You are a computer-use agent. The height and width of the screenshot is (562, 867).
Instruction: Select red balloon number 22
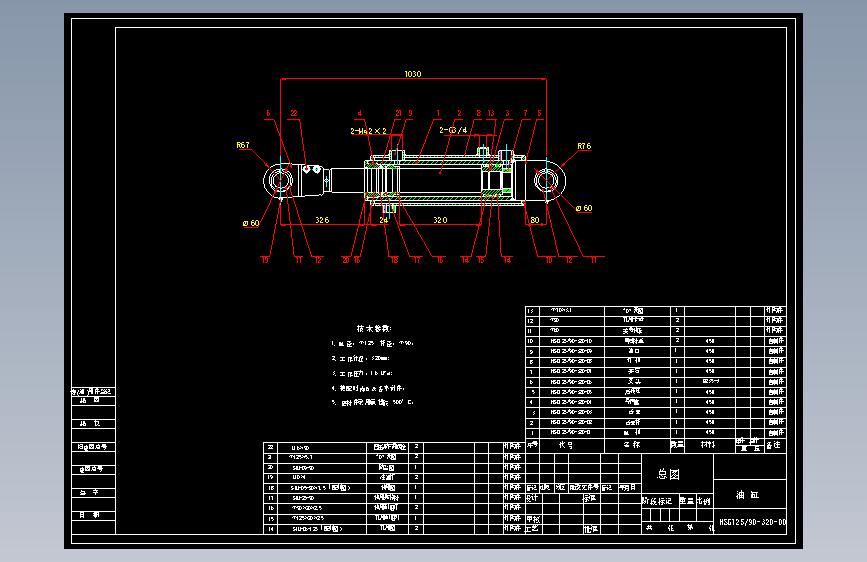click(294, 113)
